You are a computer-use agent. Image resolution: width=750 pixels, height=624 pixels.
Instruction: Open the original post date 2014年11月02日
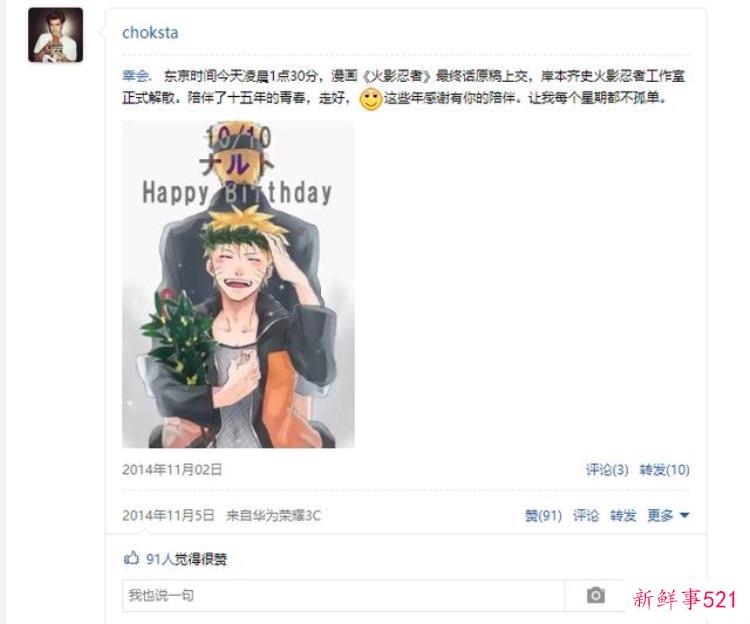coord(172,470)
